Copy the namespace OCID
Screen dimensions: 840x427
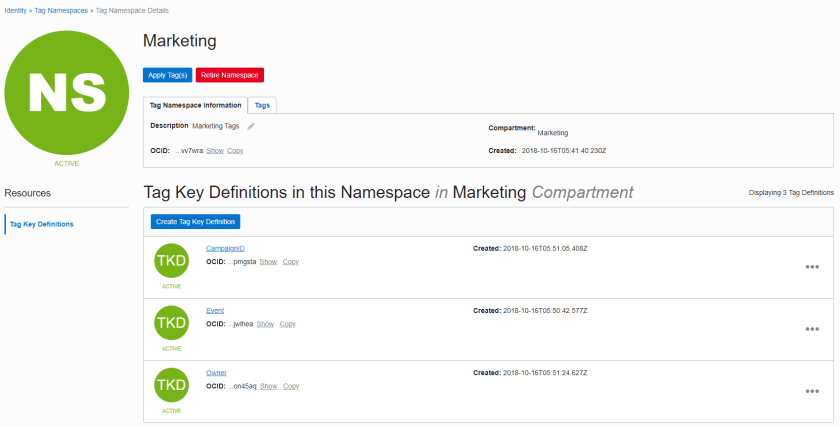[x=235, y=150]
